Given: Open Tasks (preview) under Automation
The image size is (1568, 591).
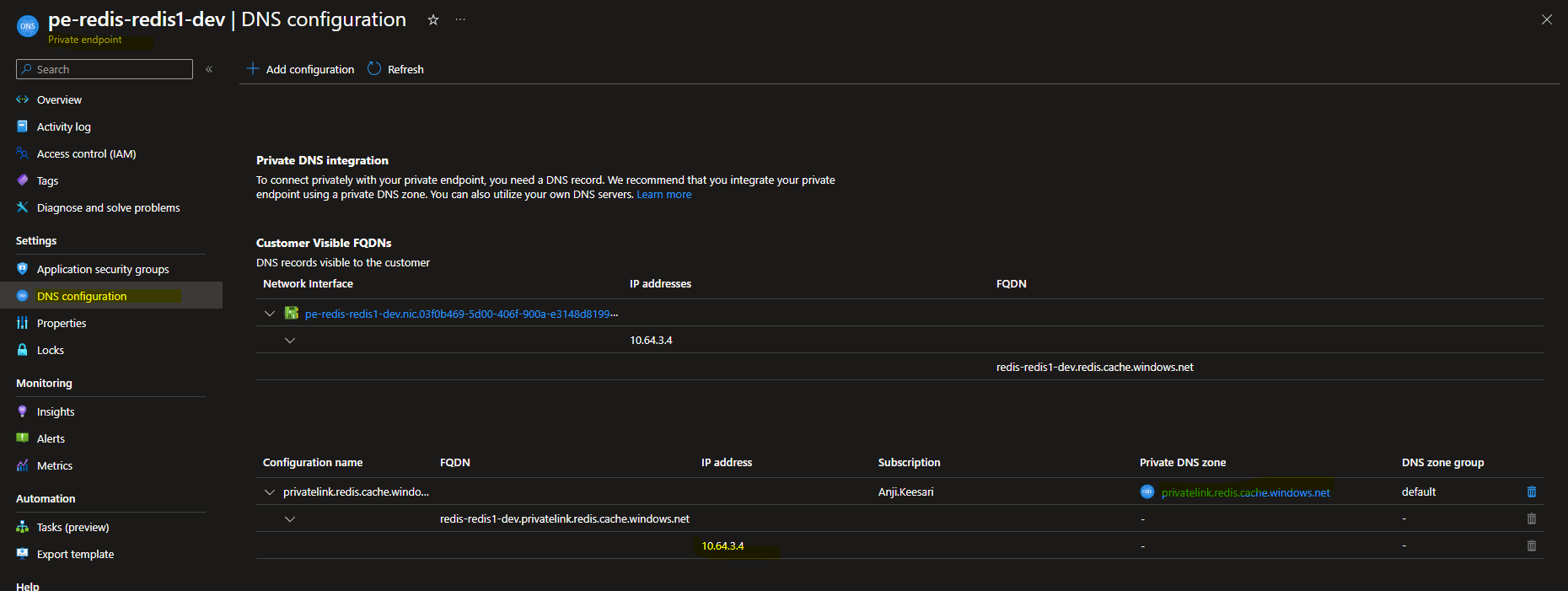Looking at the screenshot, I should 73,527.
